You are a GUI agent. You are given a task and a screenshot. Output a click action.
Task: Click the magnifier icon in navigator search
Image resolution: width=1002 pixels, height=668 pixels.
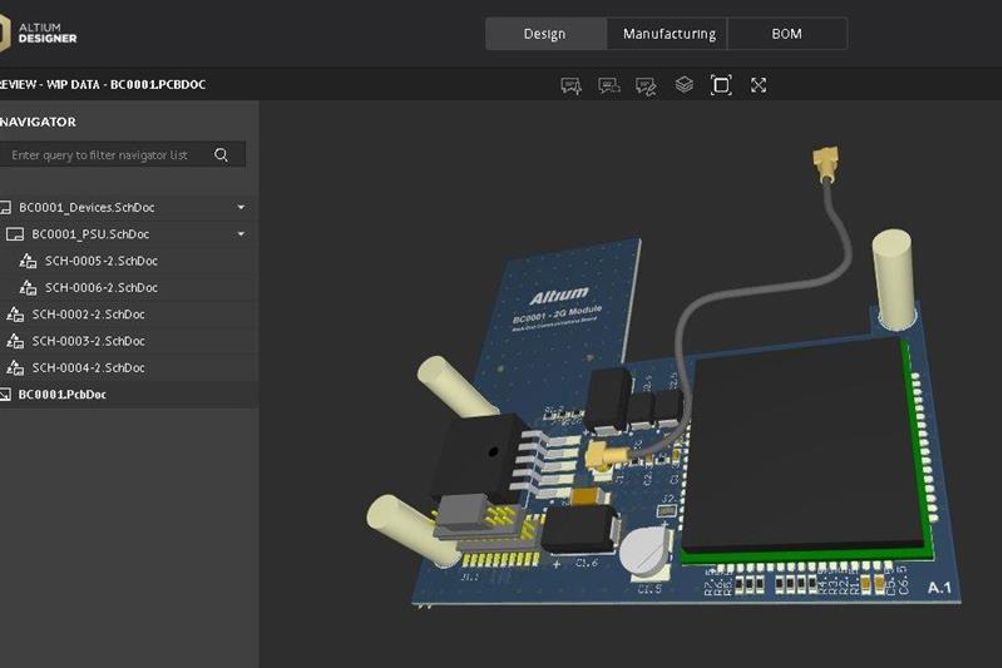tap(221, 155)
